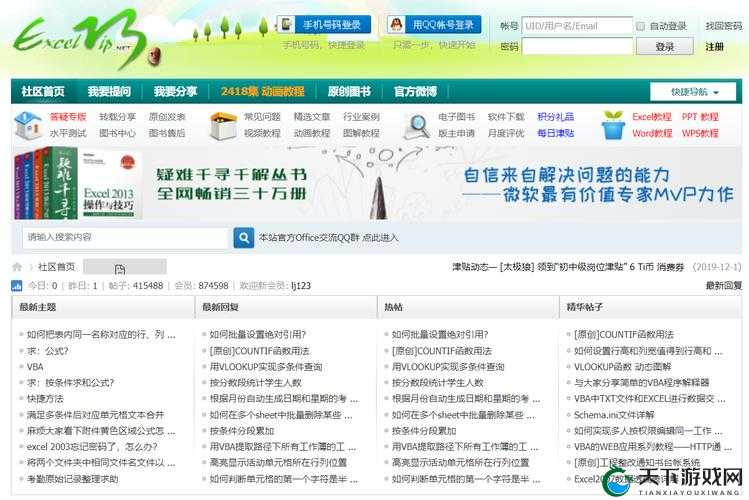Open the 我要分享 nav tab
This screenshot has height=500, width=749.
pyautogui.click(x=175, y=91)
